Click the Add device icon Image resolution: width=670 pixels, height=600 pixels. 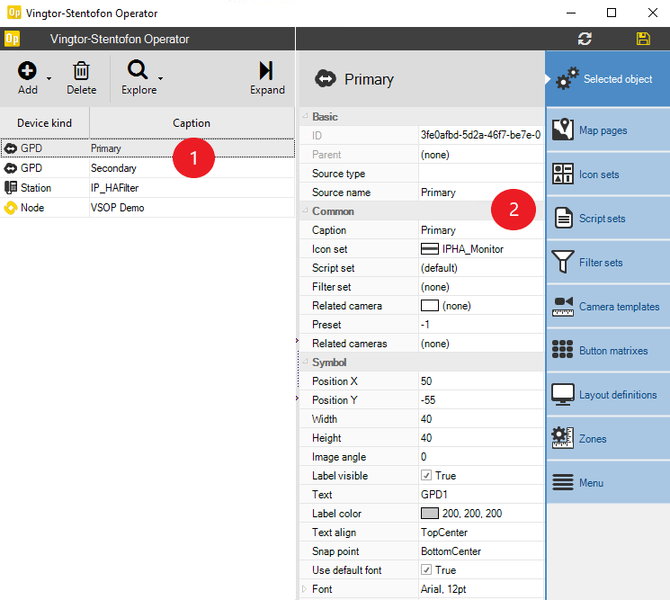click(x=27, y=71)
